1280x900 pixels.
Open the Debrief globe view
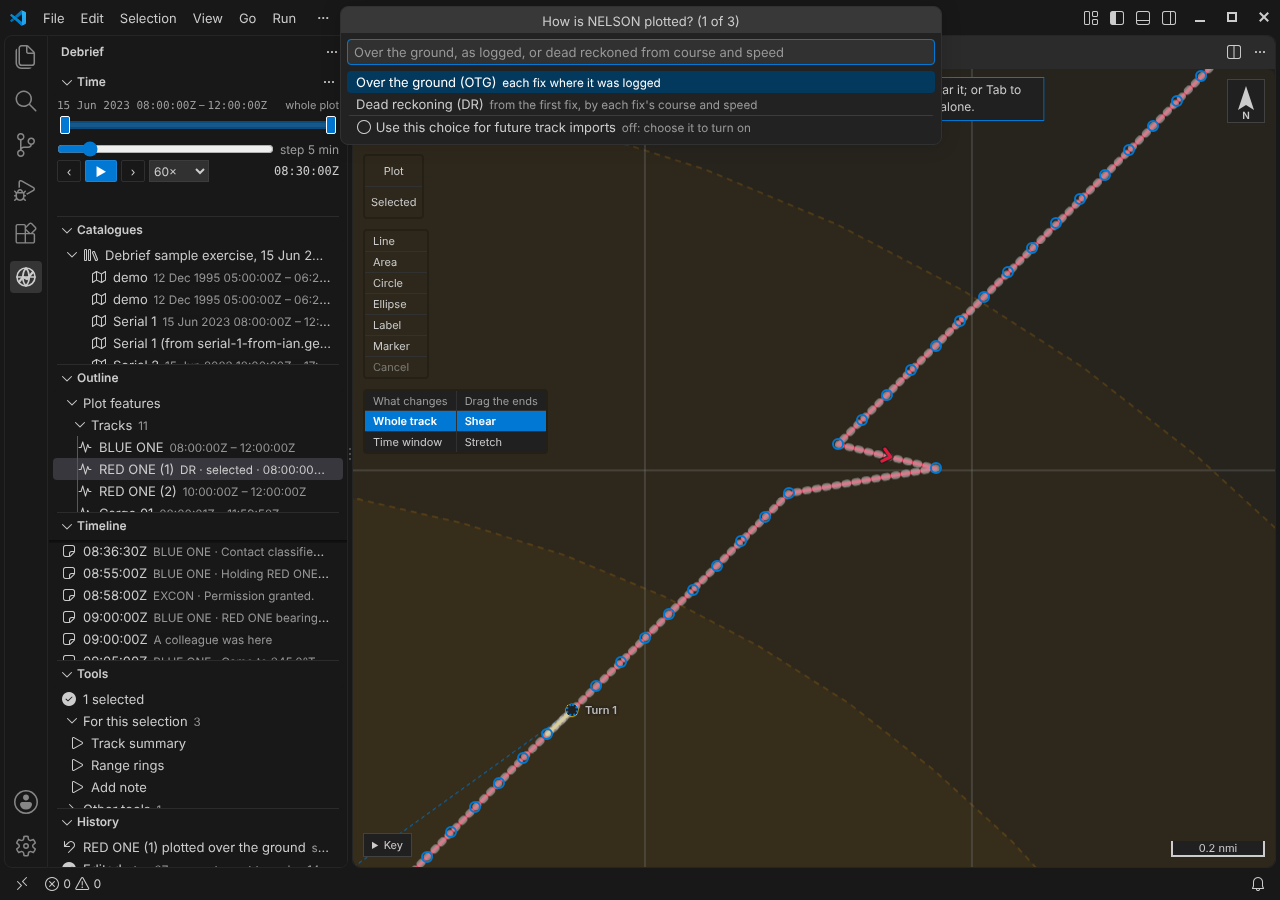[26, 277]
